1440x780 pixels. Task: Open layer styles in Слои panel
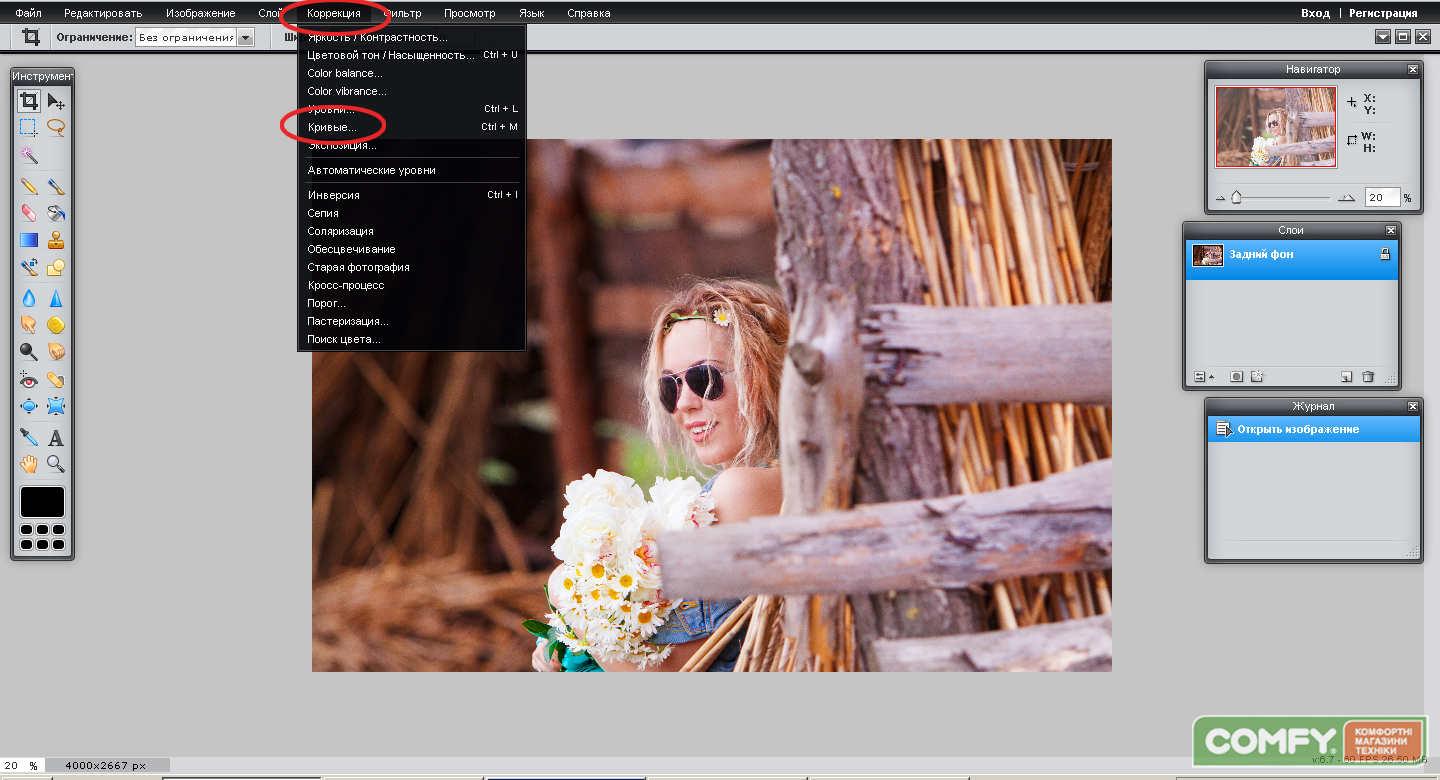click(1258, 377)
